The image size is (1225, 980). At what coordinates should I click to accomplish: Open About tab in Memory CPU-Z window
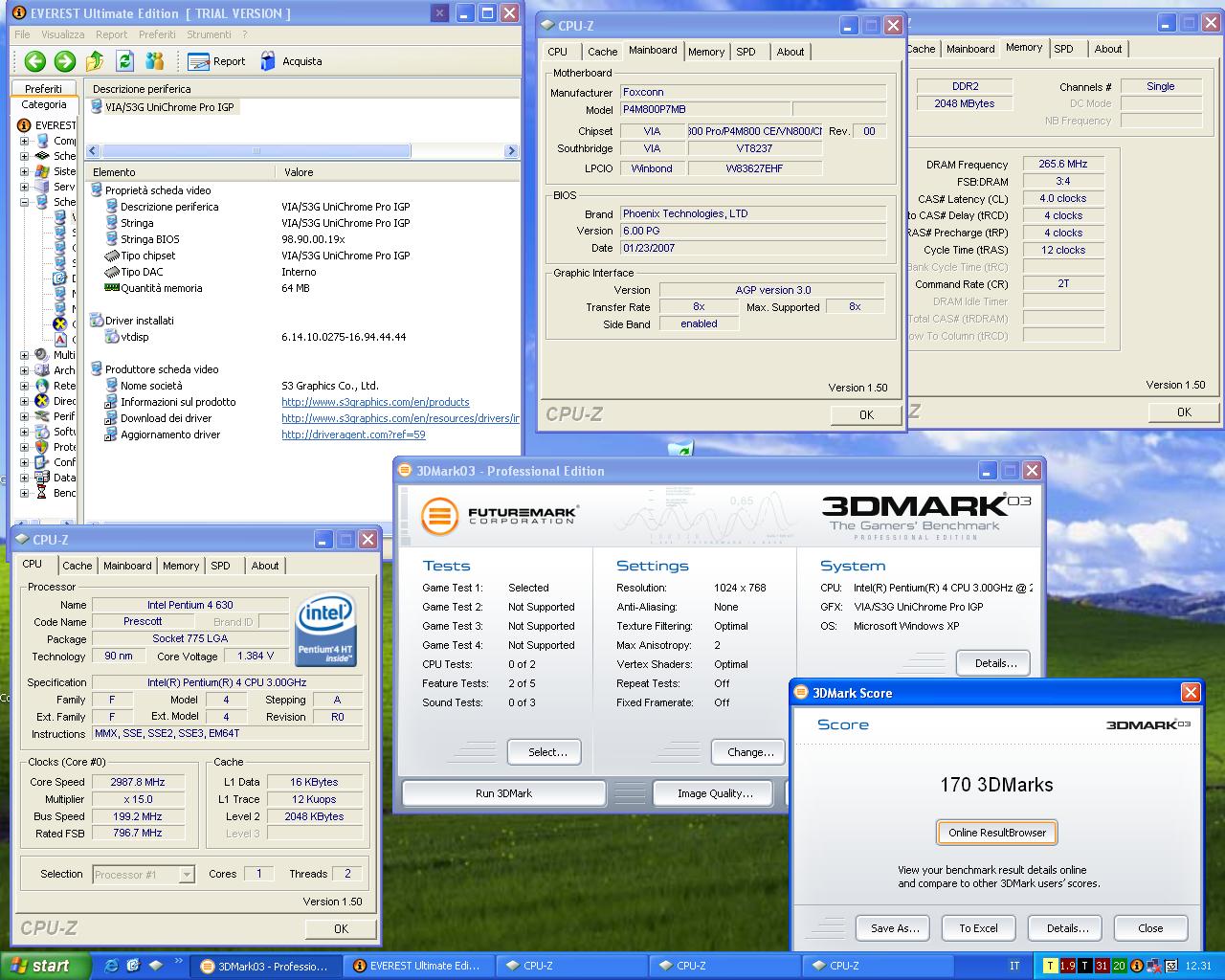1108,49
